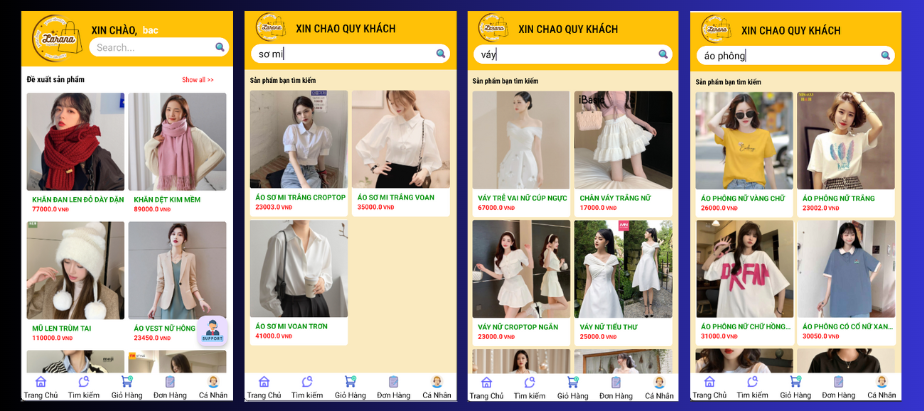Click the search magnifier icon beside 'sơ mi'
Viewport: 924px width, 411px height.
(440, 54)
